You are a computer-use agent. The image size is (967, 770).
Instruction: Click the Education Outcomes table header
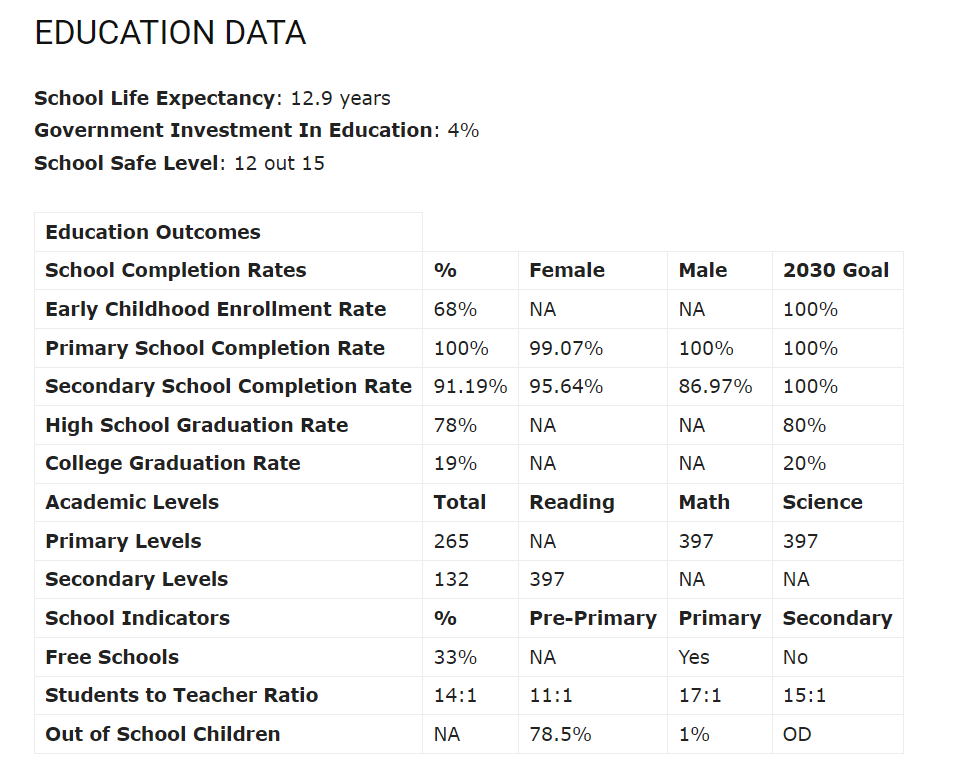(x=153, y=232)
